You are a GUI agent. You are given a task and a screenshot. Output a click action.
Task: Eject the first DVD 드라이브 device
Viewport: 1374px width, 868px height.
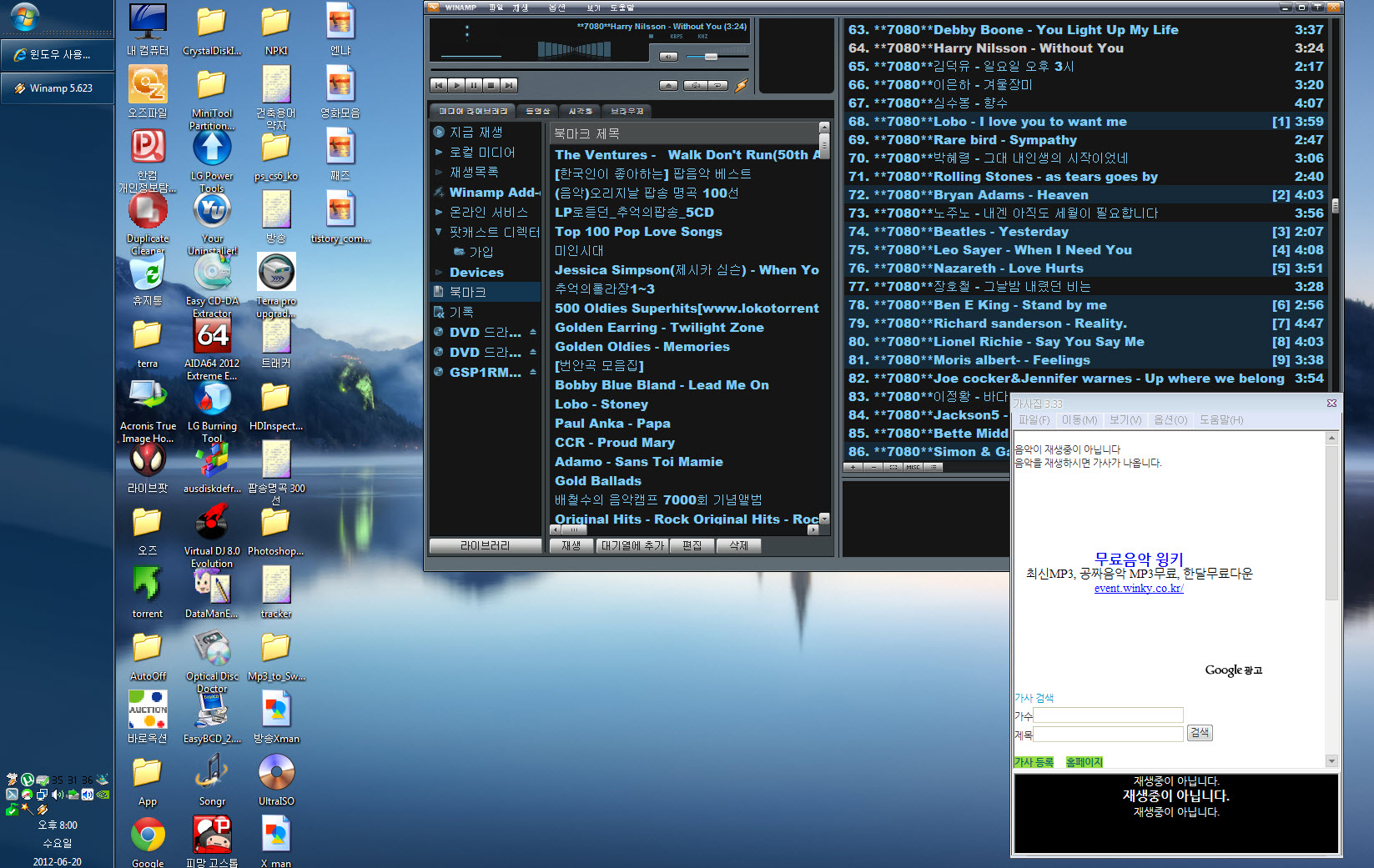[532, 332]
